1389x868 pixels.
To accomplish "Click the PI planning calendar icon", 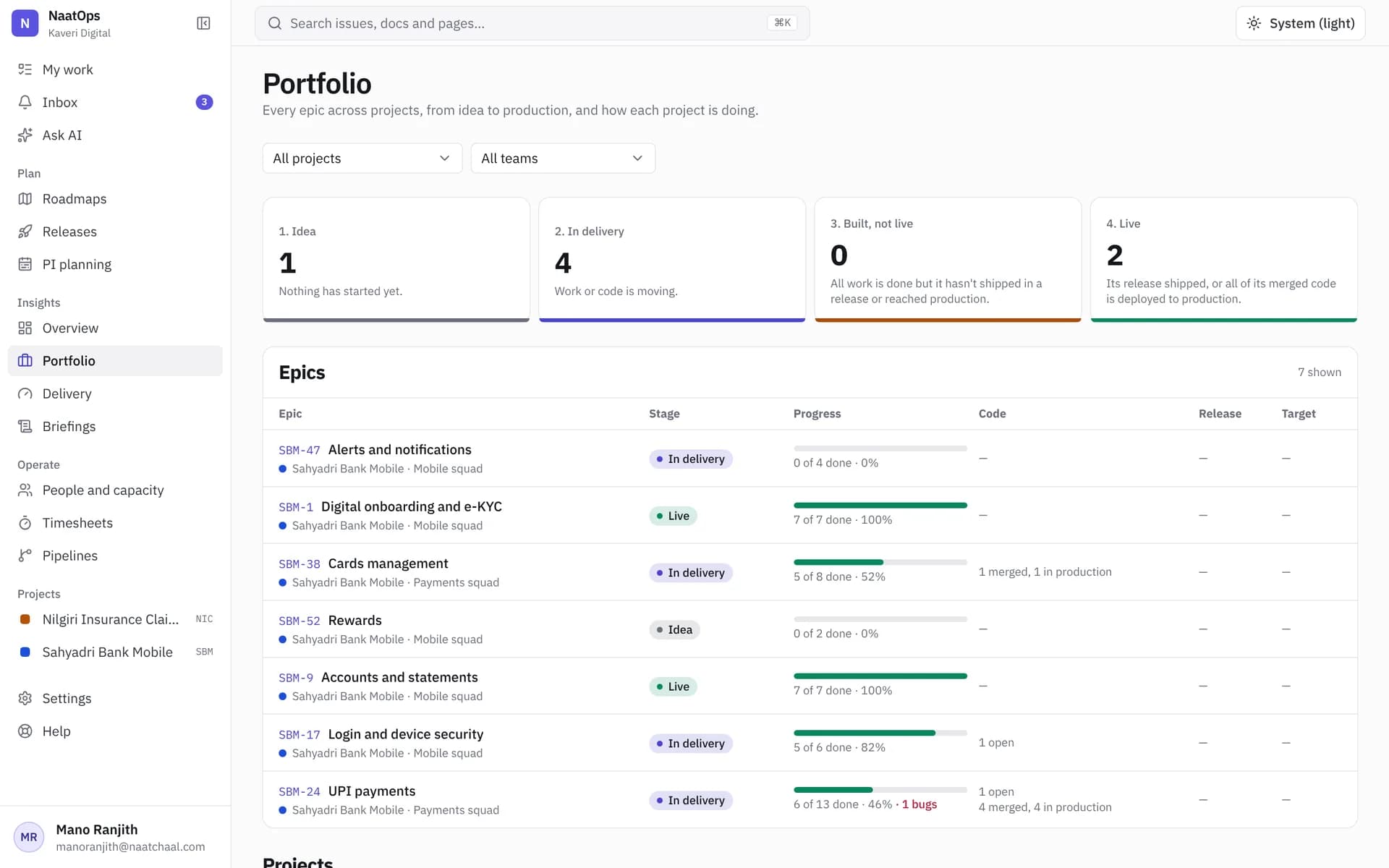I will point(25,264).
